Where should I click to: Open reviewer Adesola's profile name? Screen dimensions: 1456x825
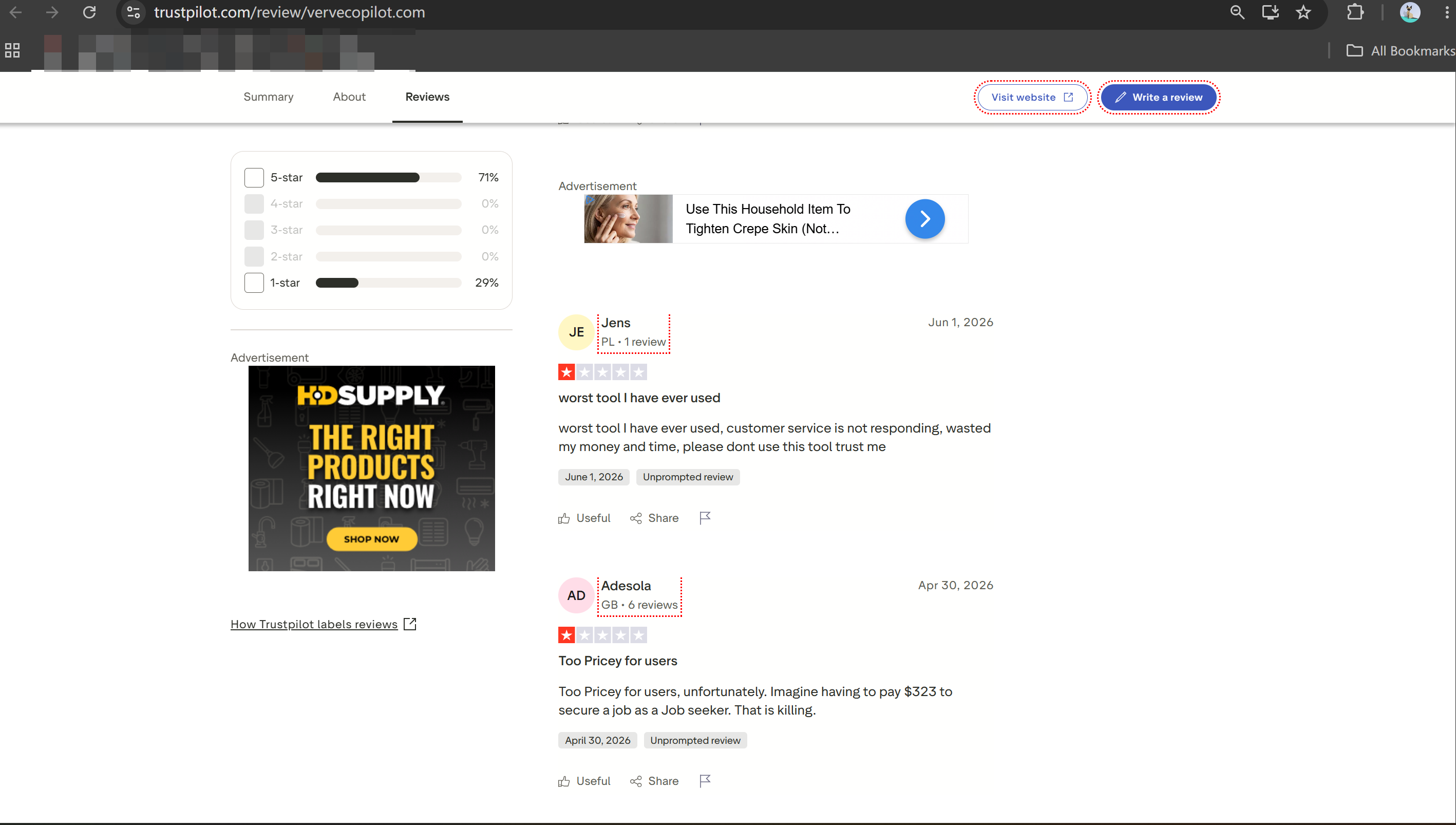click(x=626, y=586)
